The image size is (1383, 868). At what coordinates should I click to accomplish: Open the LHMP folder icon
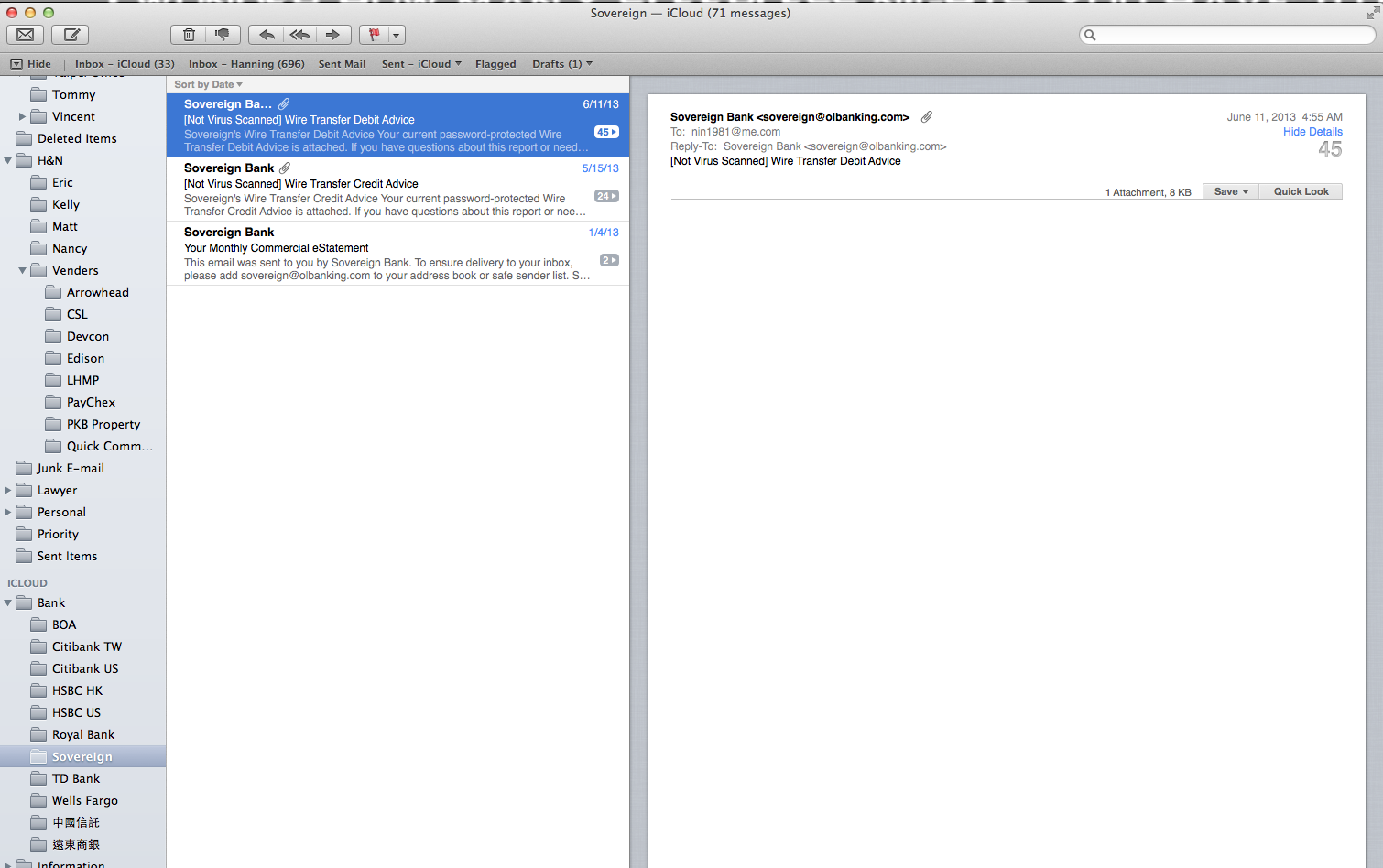click(53, 380)
